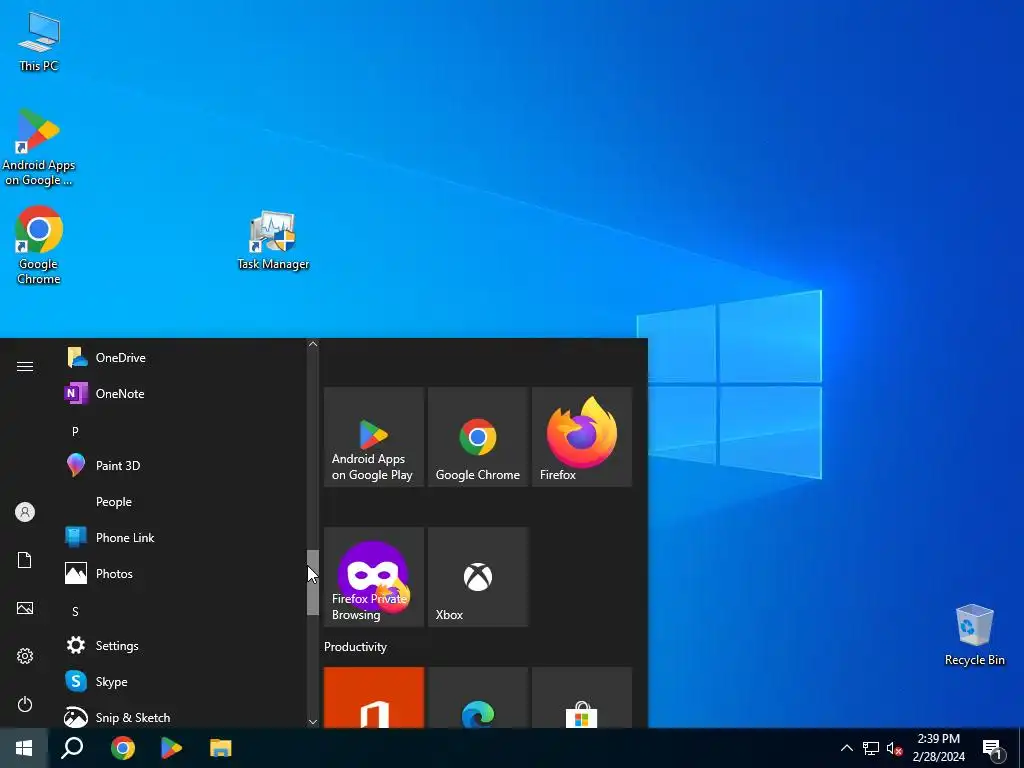
Task: Open the network status tray icon
Action: pos(871,748)
